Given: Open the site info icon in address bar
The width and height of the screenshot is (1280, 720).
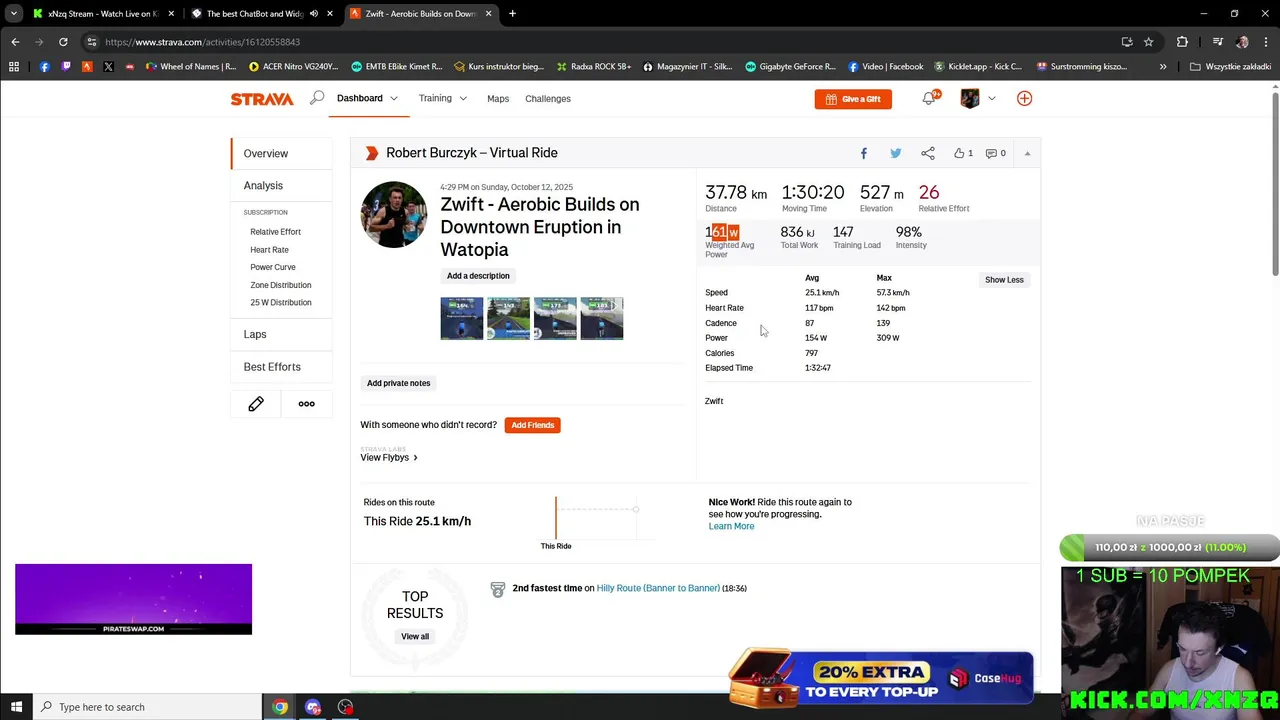Looking at the screenshot, I should point(91,42).
